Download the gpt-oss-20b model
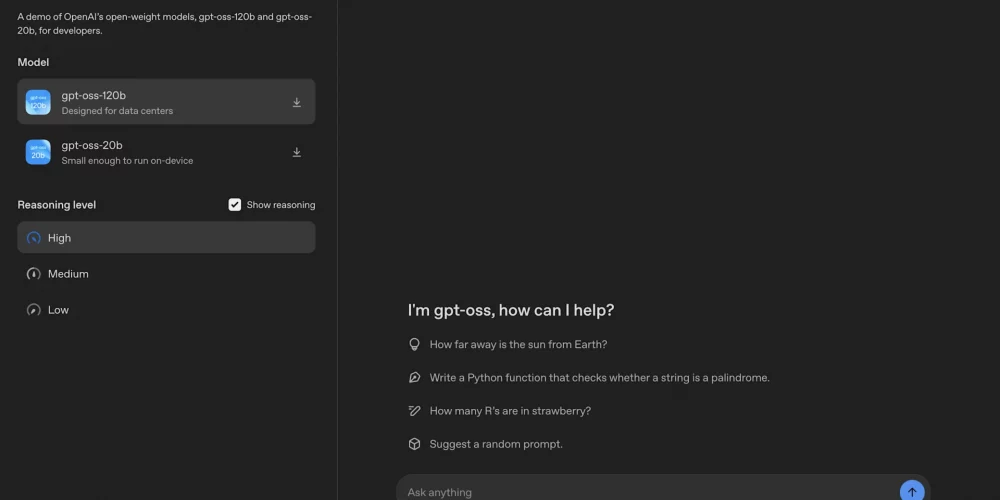1000x500 pixels. click(x=297, y=152)
